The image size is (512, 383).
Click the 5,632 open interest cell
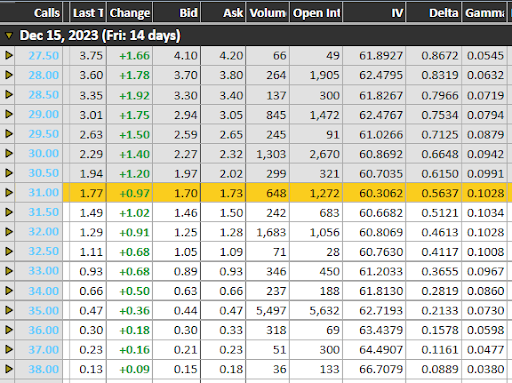click(x=316, y=311)
